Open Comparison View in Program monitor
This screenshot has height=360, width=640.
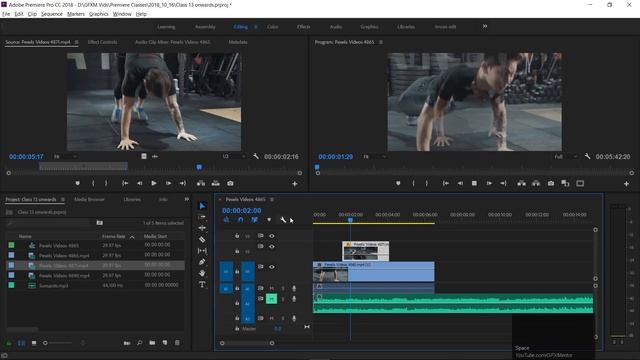pyautogui.click(x=565, y=184)
